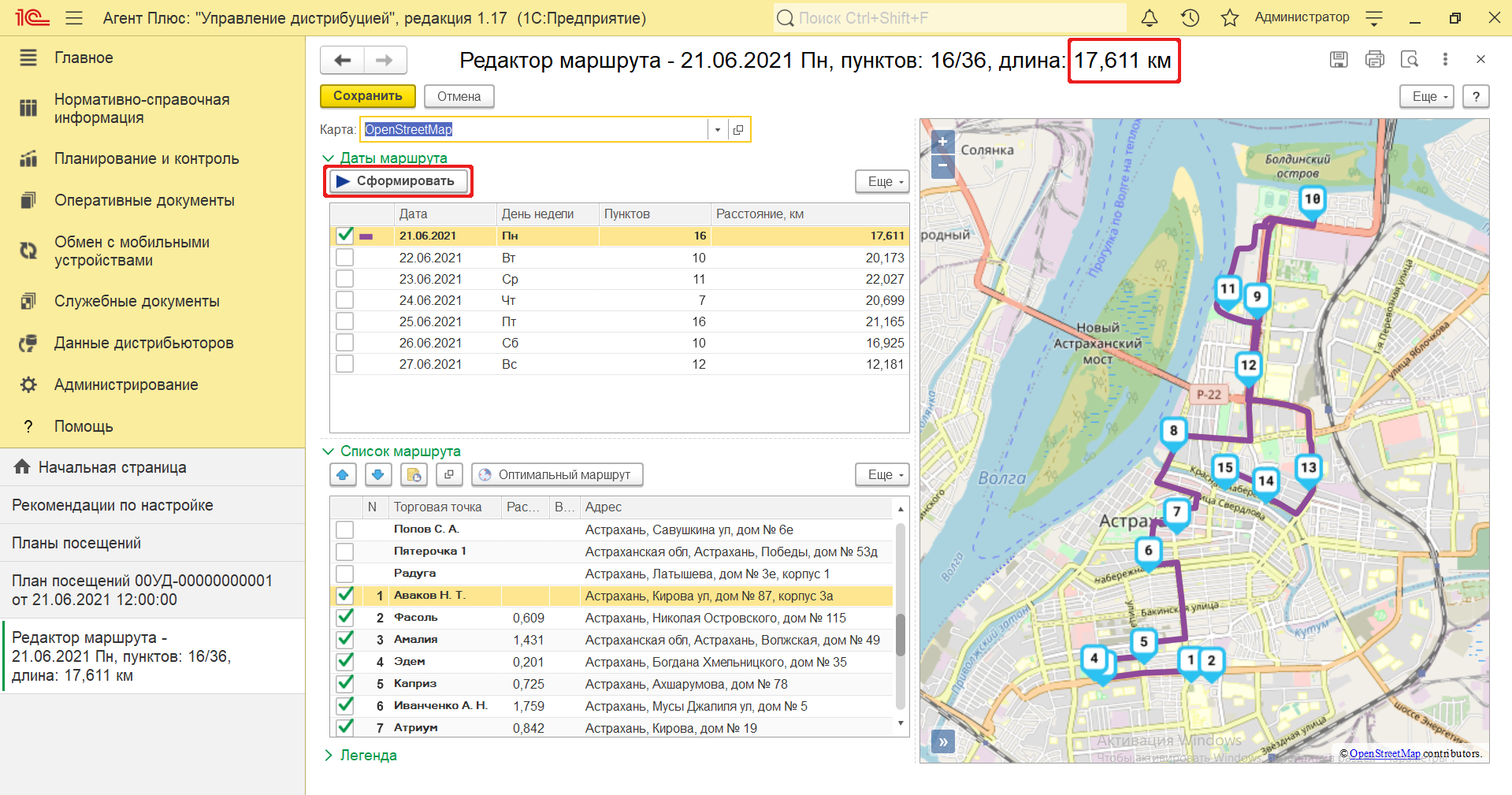The height and width of the screenshot is (795, 1512).
Task: Open Планирование и контроль section
Action: 147,158
